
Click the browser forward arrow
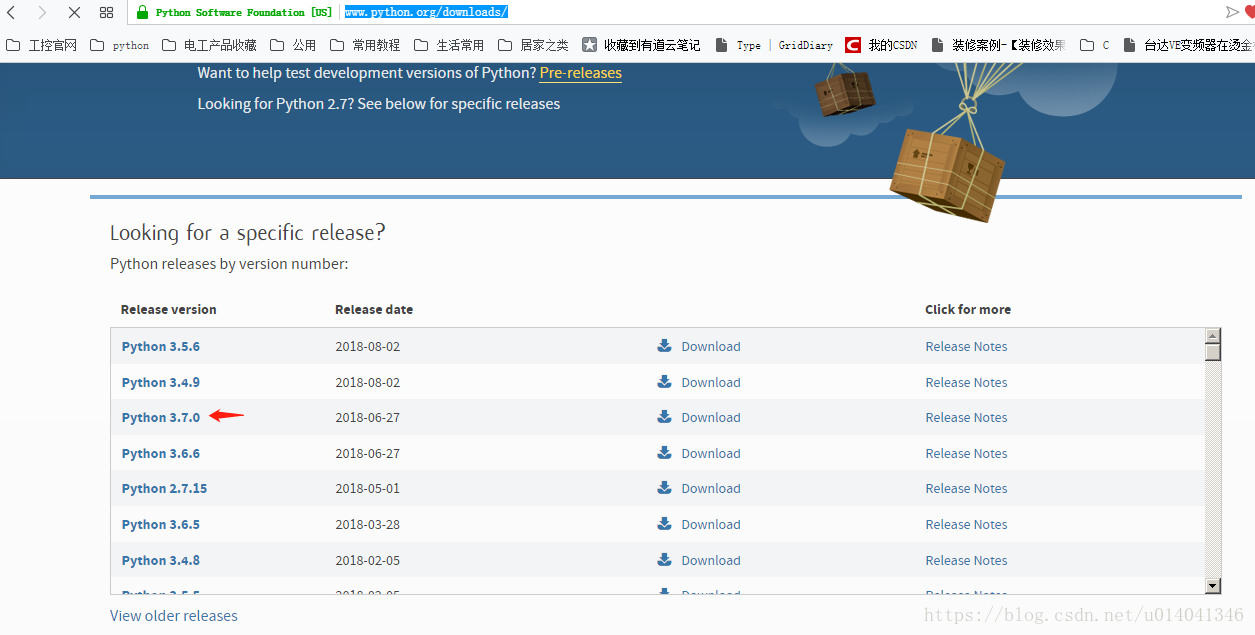(x=42, y=12)
